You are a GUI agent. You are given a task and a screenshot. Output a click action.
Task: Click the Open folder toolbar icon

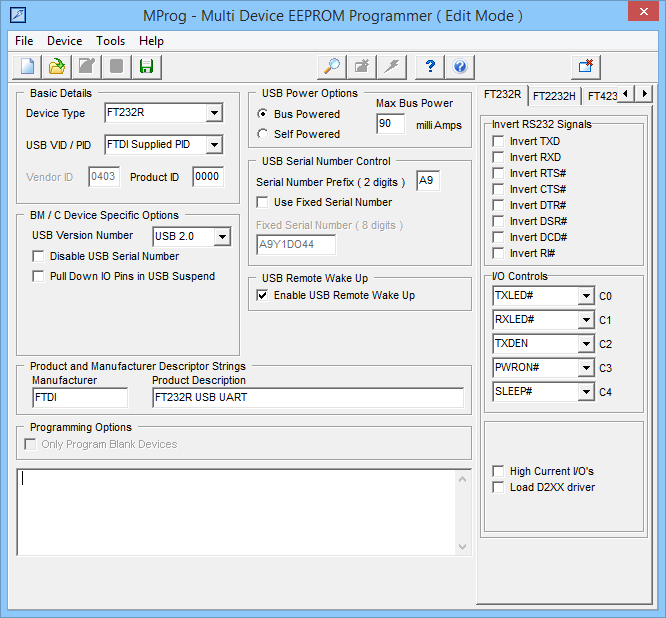[x=57, y=67]
